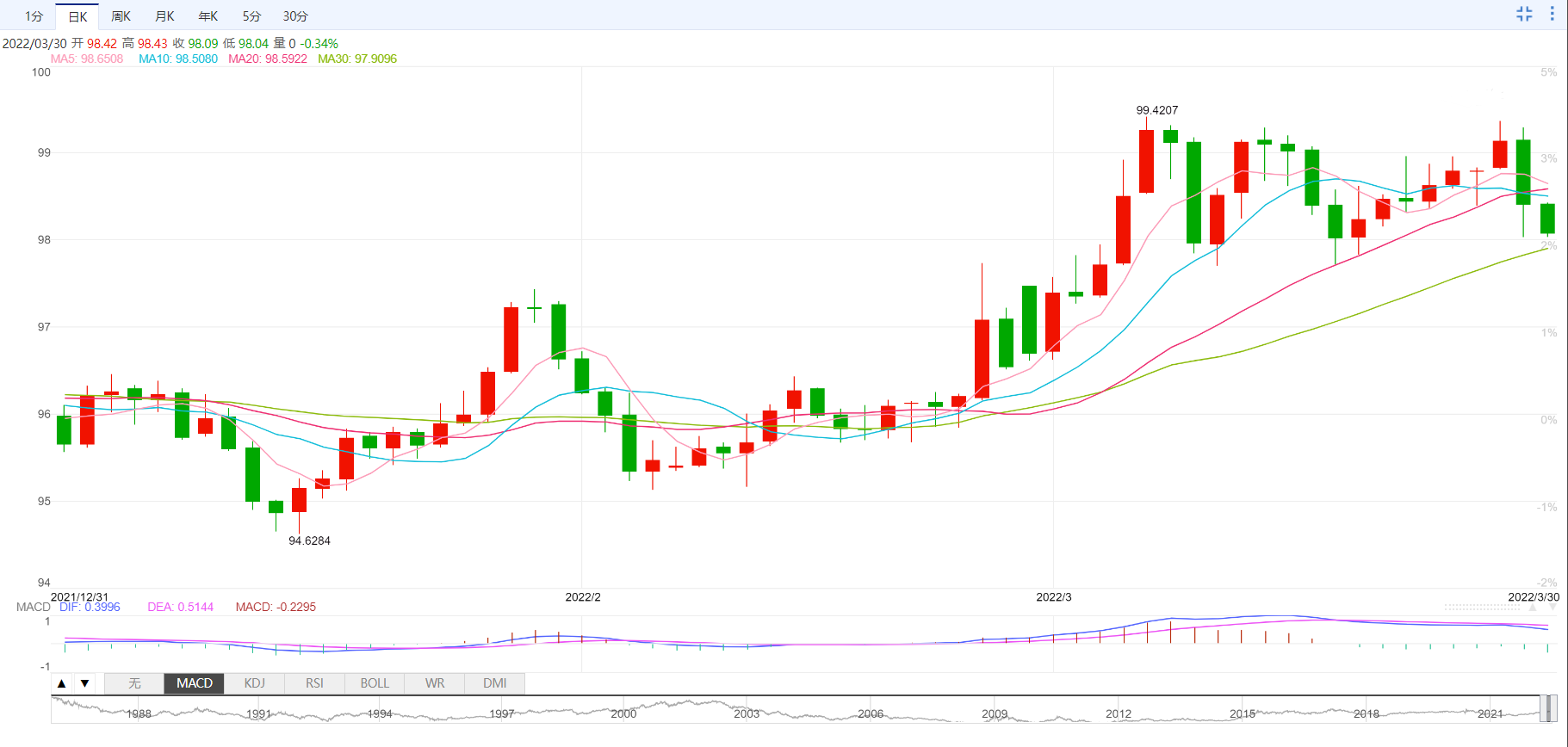
Task: Click the 99.4207 high price annotation
Action: pyautogui.click(x=1157, y=110)
